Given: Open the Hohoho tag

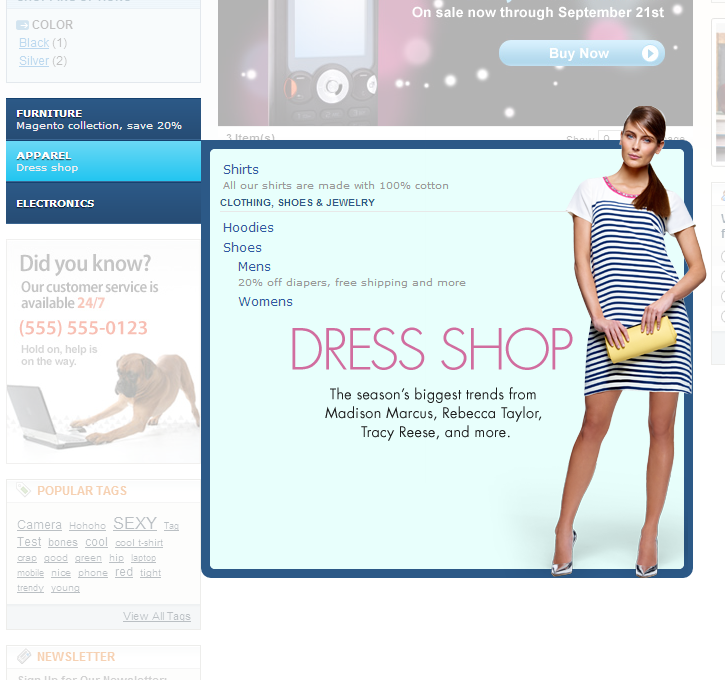Looking at the screenshot, I should (87, 526).
